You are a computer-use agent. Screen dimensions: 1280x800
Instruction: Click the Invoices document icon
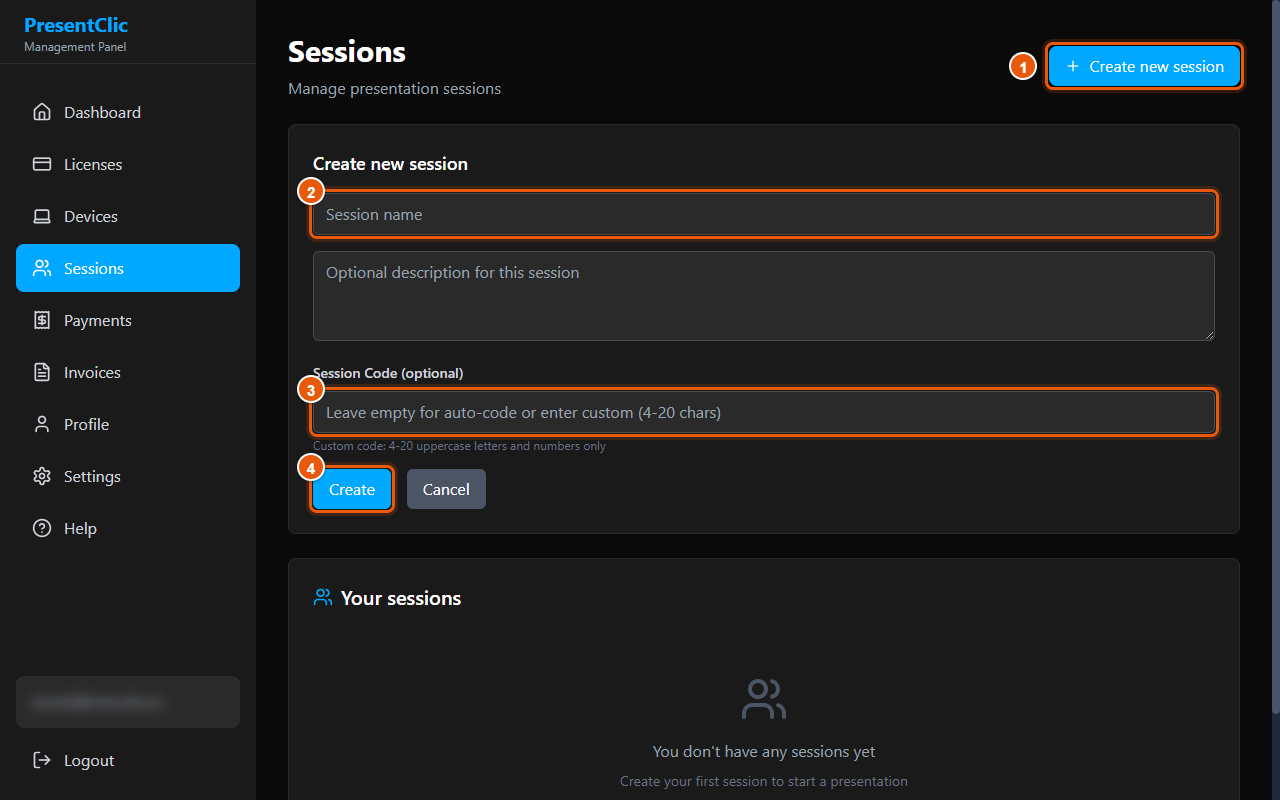pyautogui.click(x=42, y=372)
